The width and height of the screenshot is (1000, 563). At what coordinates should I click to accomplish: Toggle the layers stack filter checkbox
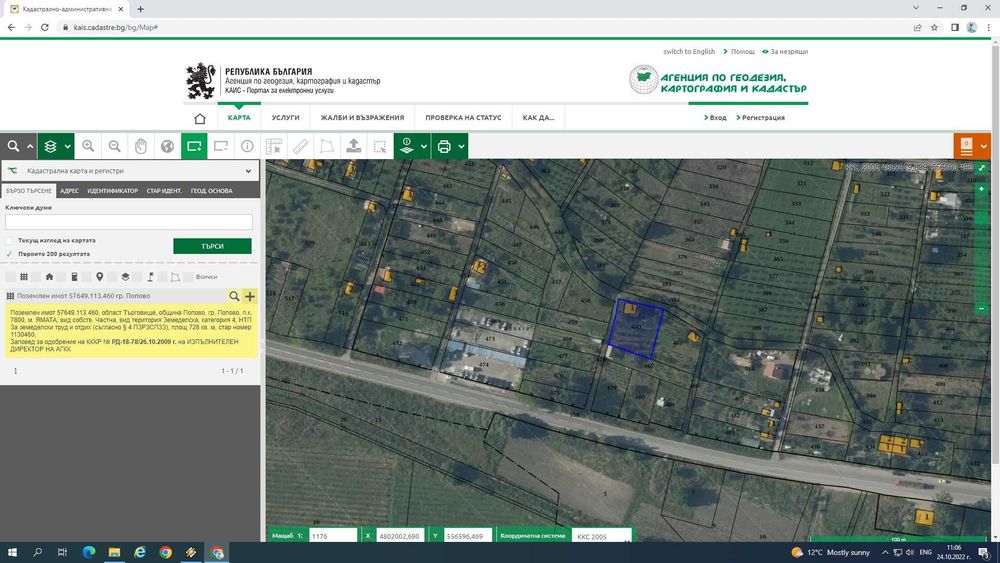point(112,277)
